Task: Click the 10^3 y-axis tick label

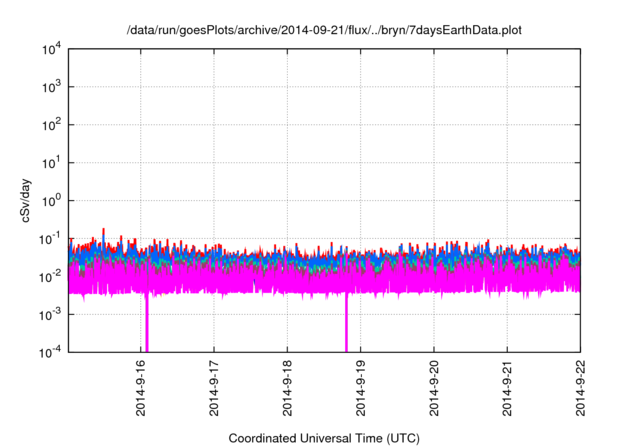Action: pyautogui.click(x=51, y=87)
